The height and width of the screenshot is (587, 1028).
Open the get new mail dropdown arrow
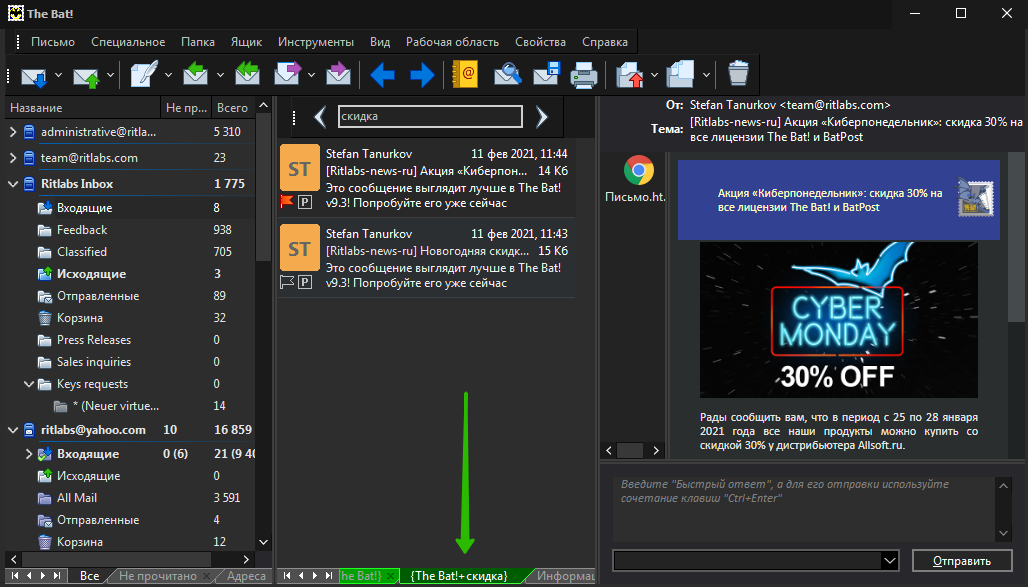pos(58,75)
